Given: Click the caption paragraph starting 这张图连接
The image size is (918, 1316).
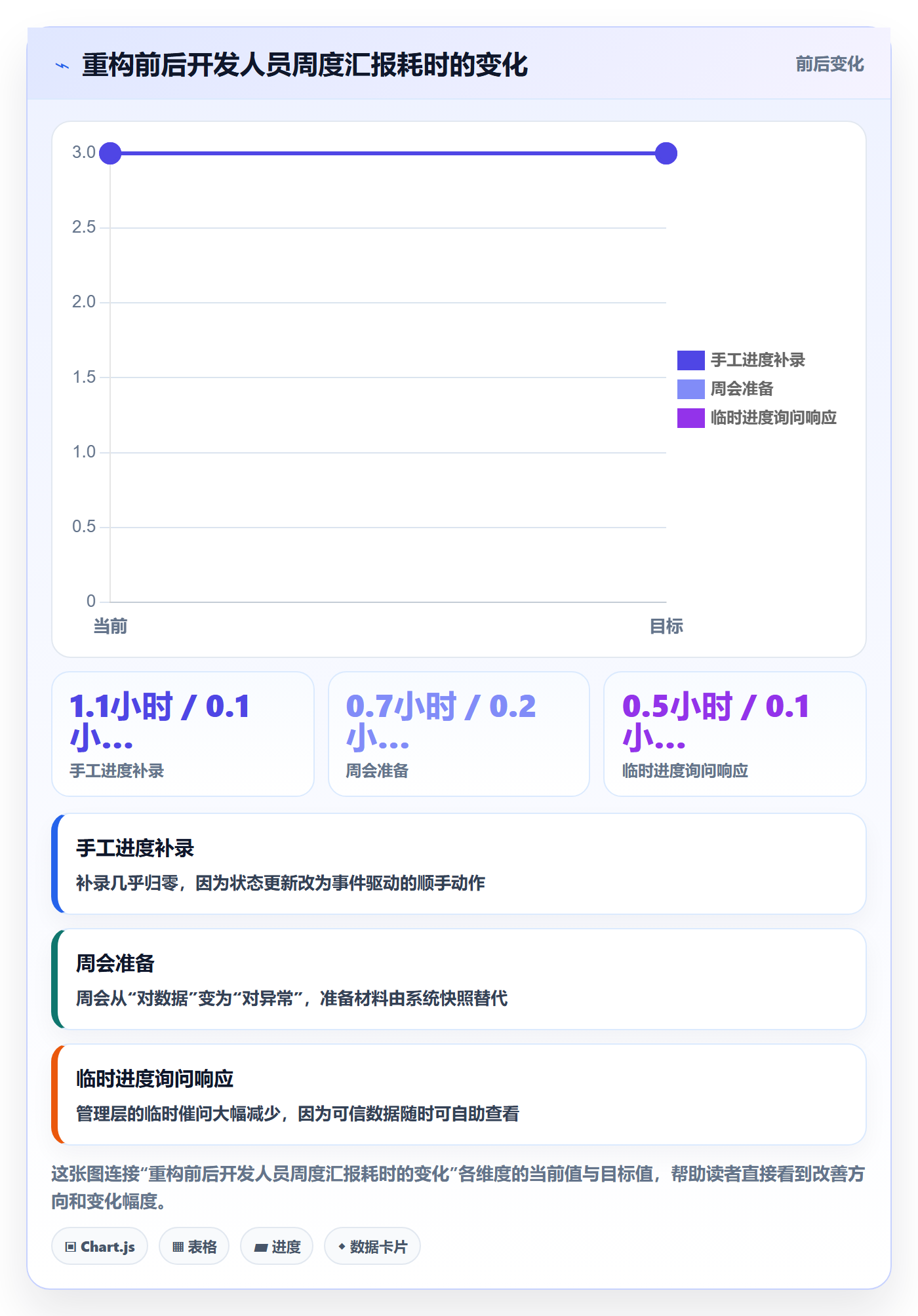Looking at the screenshot, I should coord(458,1188).
